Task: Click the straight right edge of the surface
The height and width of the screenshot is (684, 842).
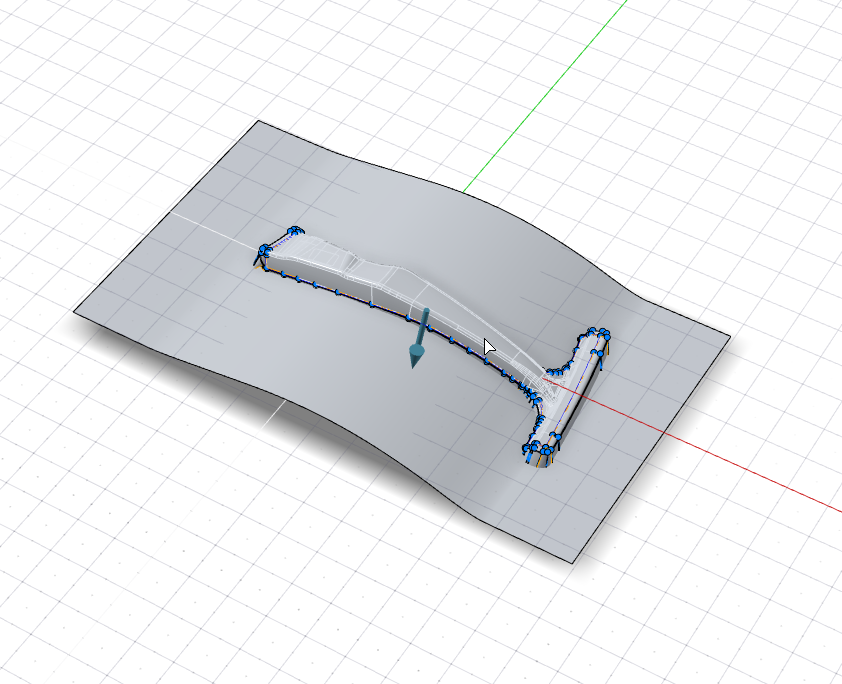Action: pyautogui.click(x=651, y=449)
